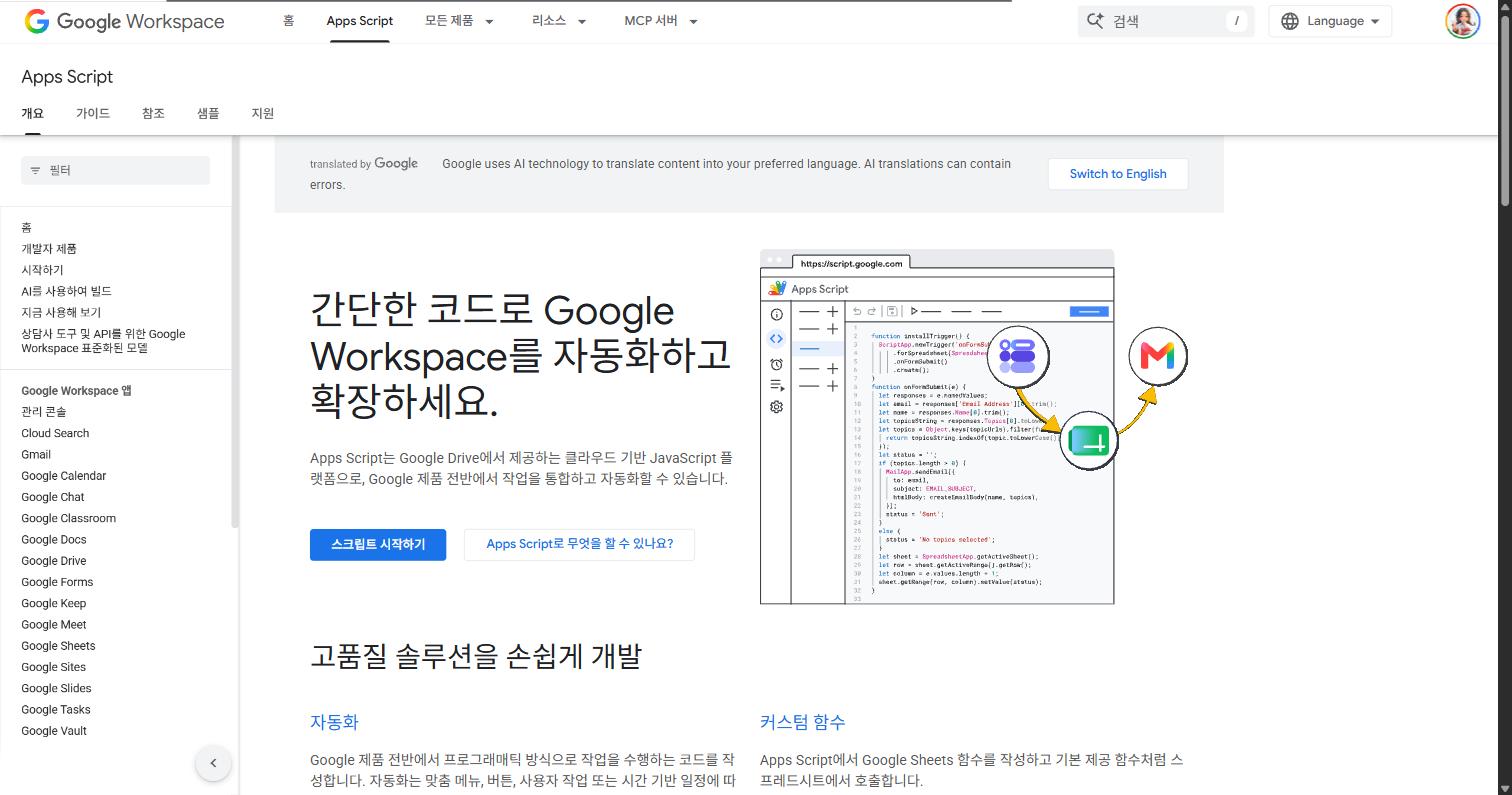The height and width of the screenshot is (795, 1512).
Task: Click the sidebar vertical scrollbar
Action: click(235, 330)
